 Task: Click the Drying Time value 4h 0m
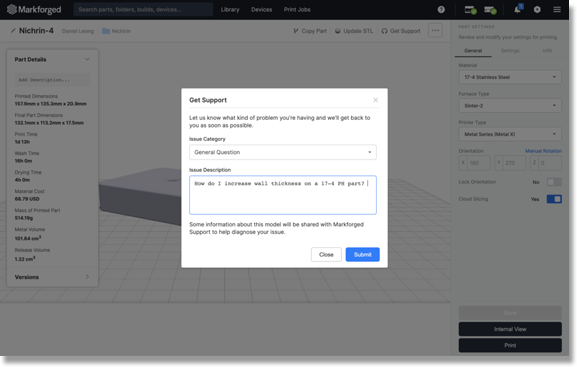click(x=22, y=180)
